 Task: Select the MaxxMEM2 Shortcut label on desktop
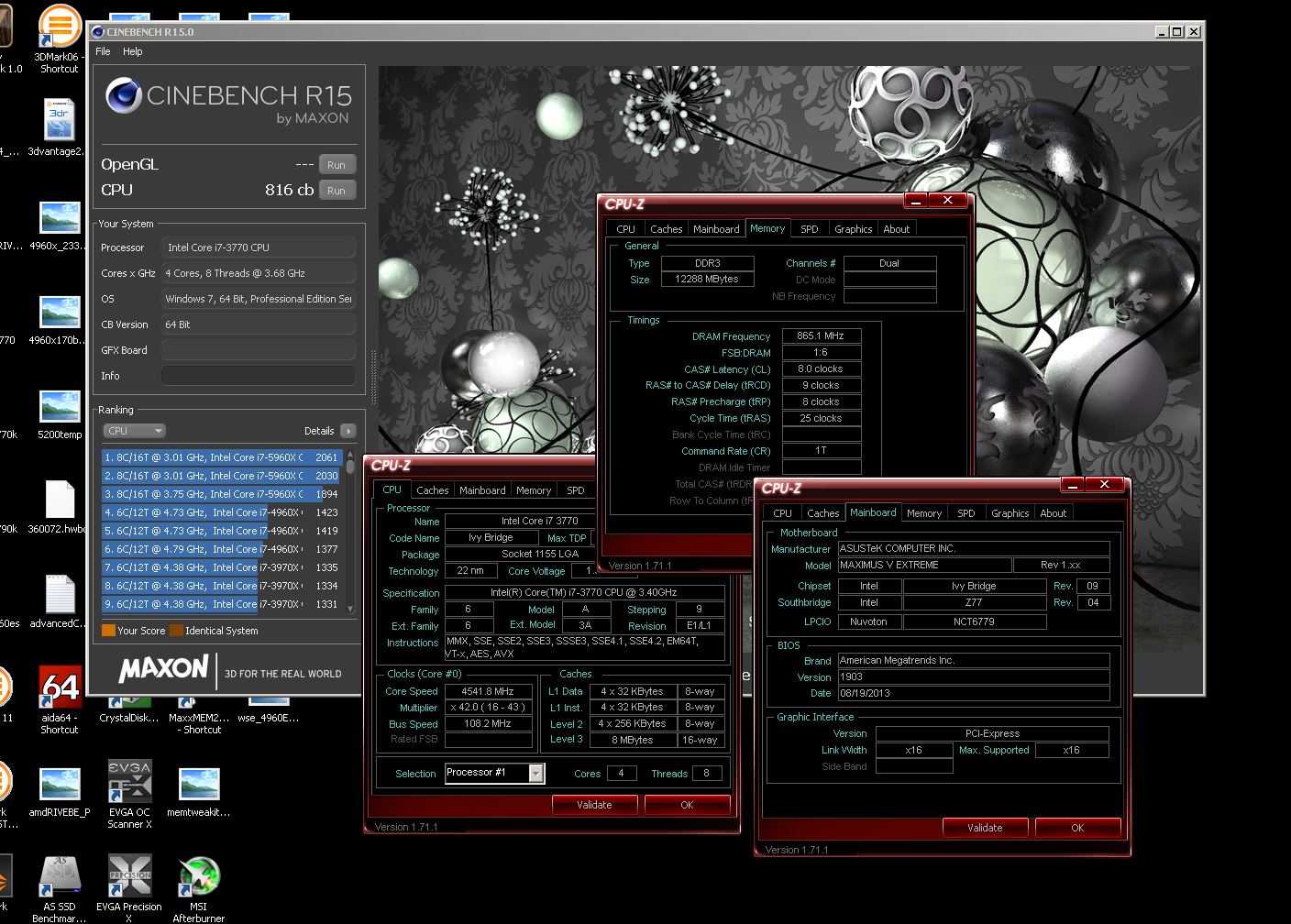coord(199,724)
